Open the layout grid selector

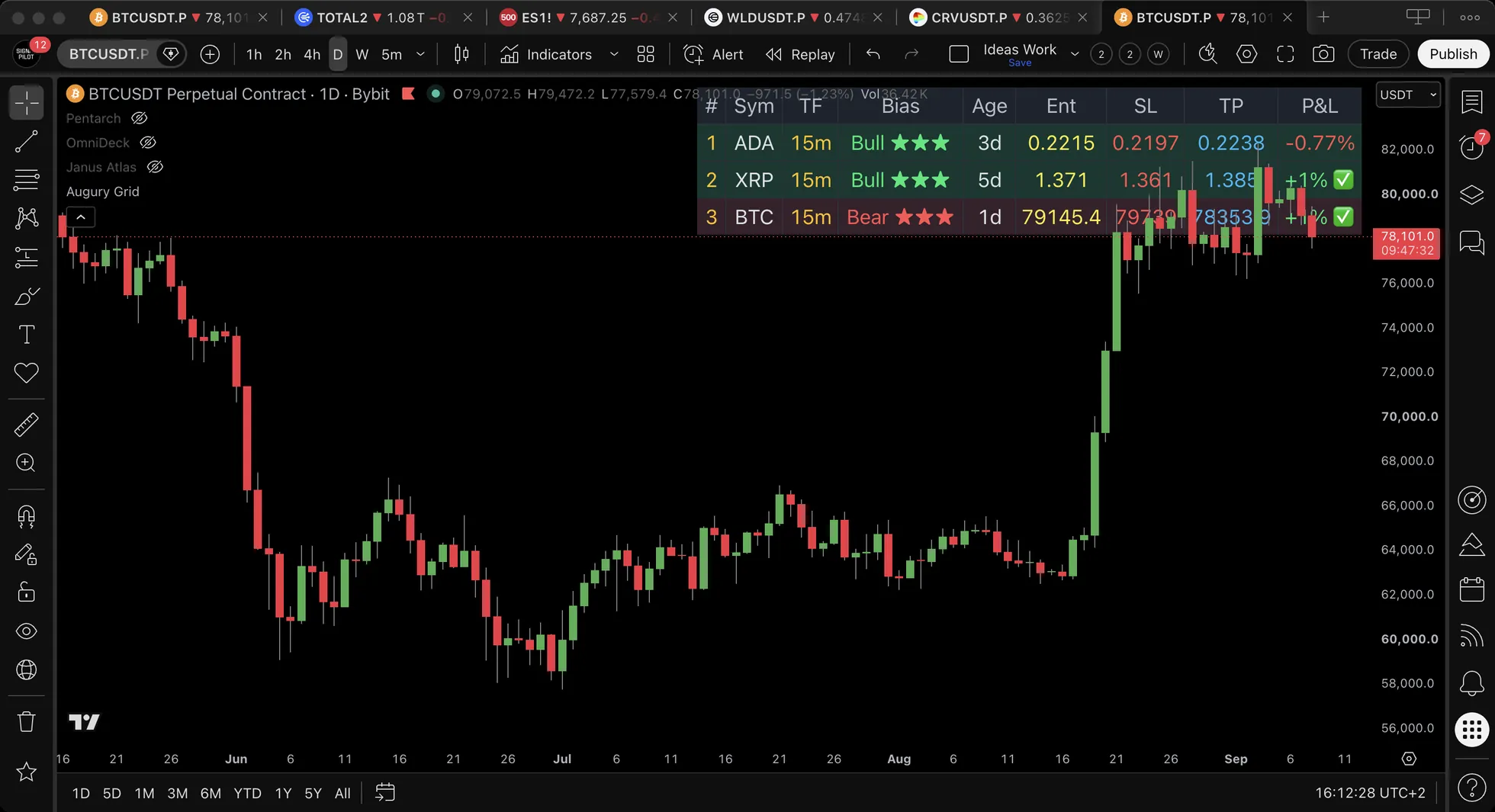645,54
